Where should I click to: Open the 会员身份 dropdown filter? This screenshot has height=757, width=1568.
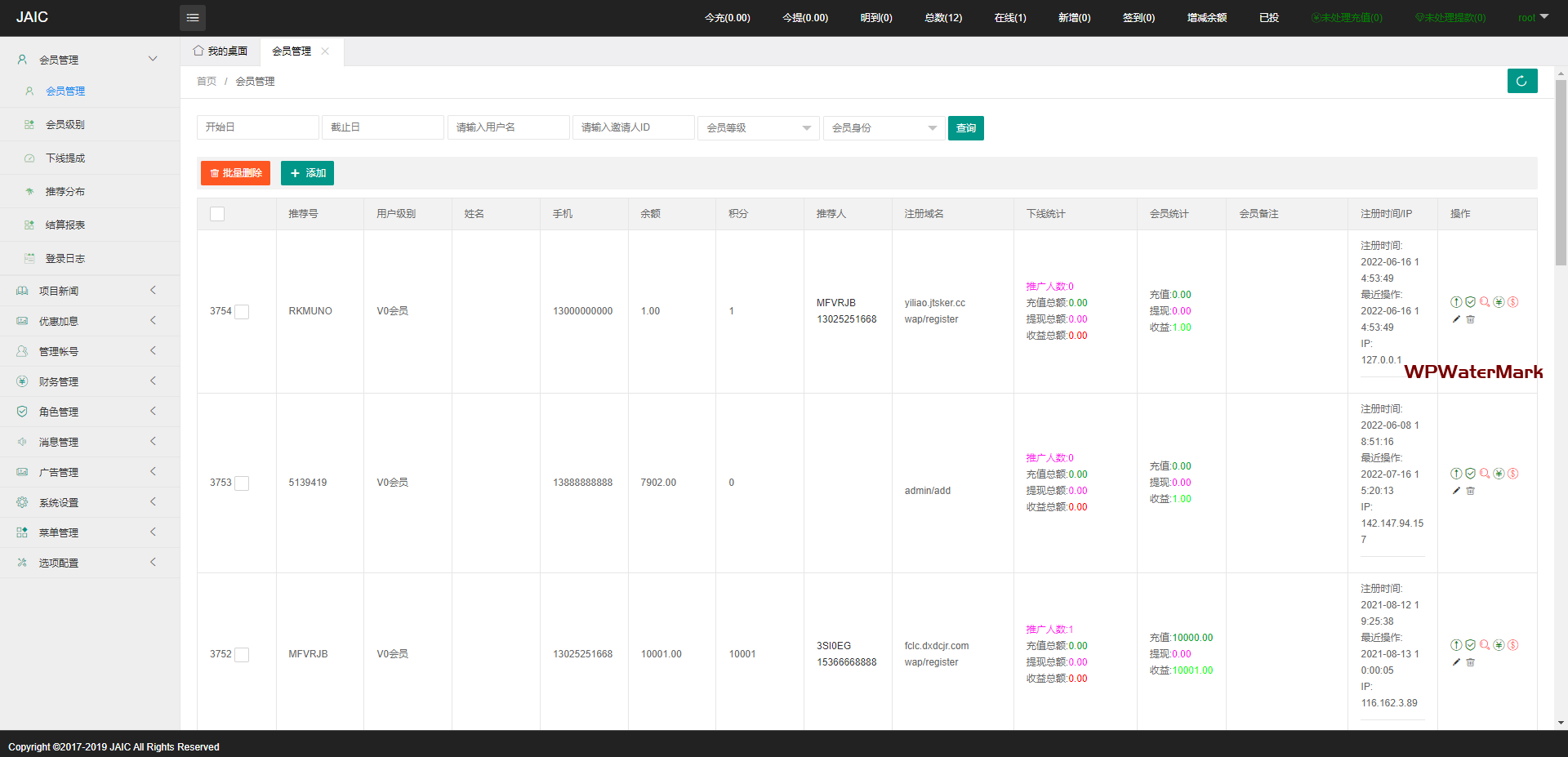(x=884, y=128)
